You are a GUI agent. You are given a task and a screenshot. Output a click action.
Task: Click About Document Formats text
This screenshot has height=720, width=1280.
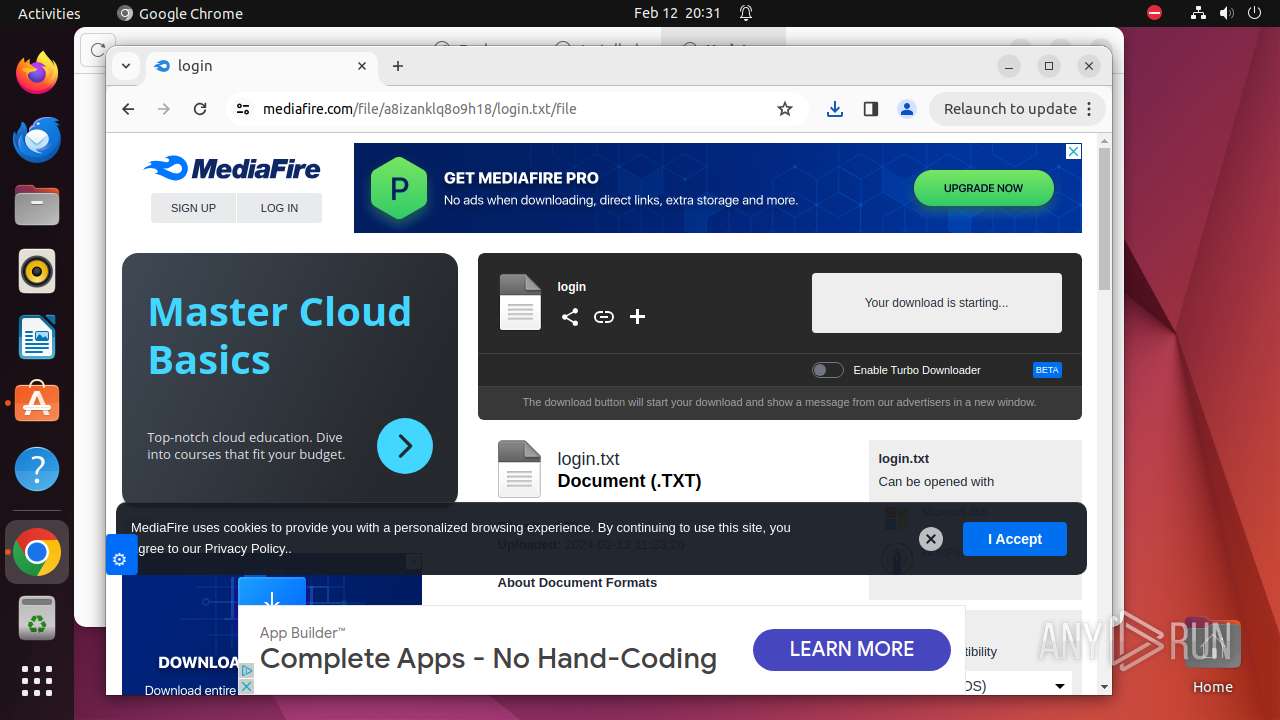pyautogui.click(x=577, y=582)
